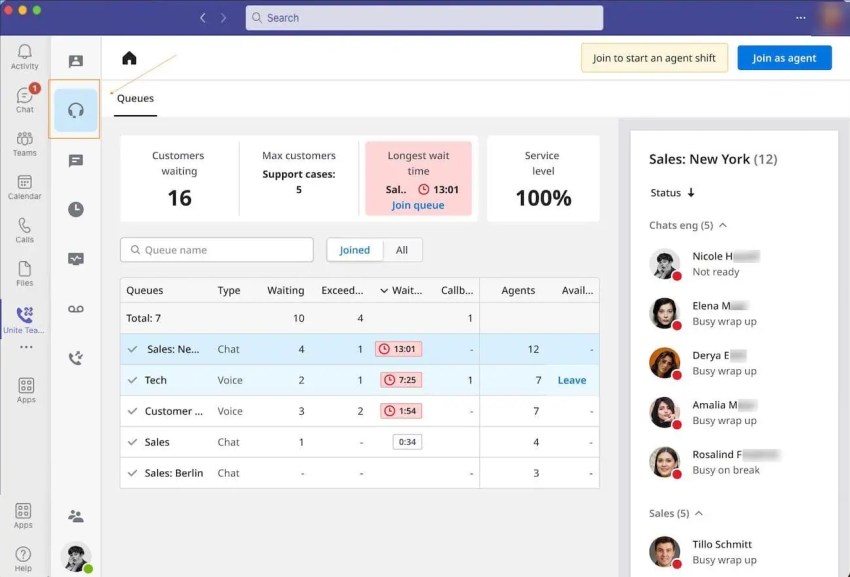The height and width of the screenshot is (577, 850).
Task: Switch the queue filter to All
Action: tap(402, 250)
